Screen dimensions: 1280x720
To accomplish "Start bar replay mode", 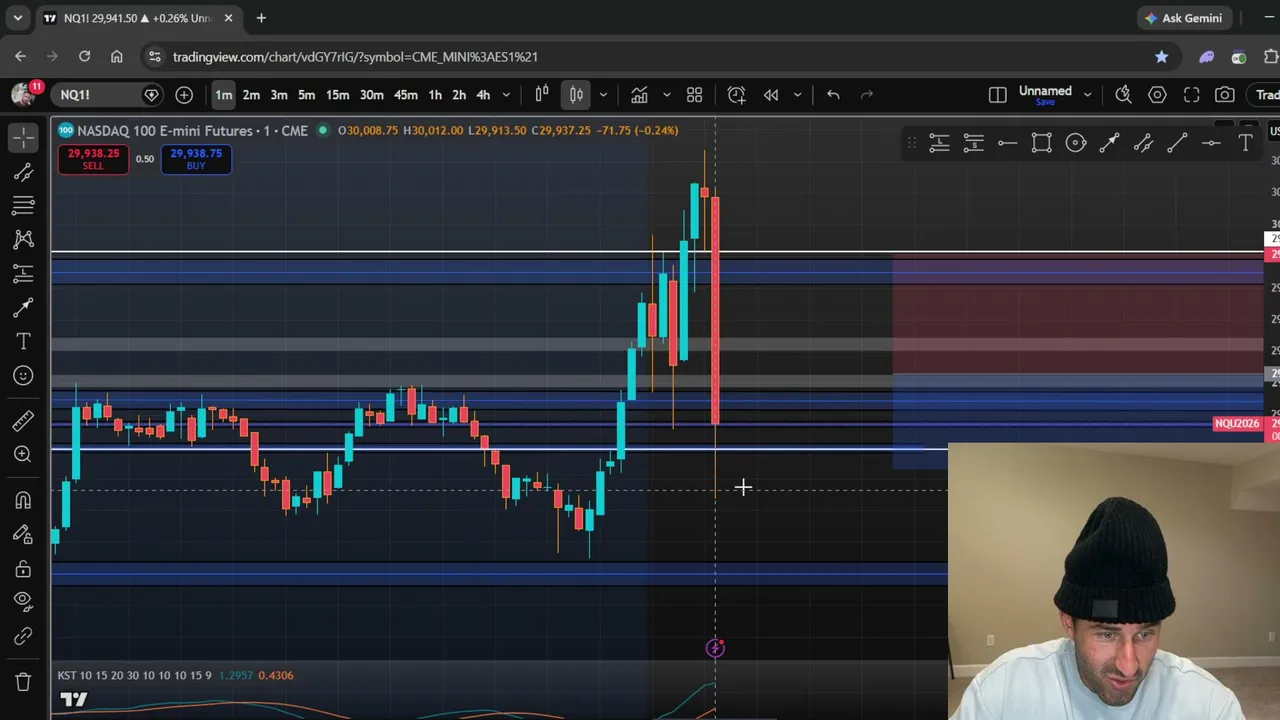I will point(771,95).
